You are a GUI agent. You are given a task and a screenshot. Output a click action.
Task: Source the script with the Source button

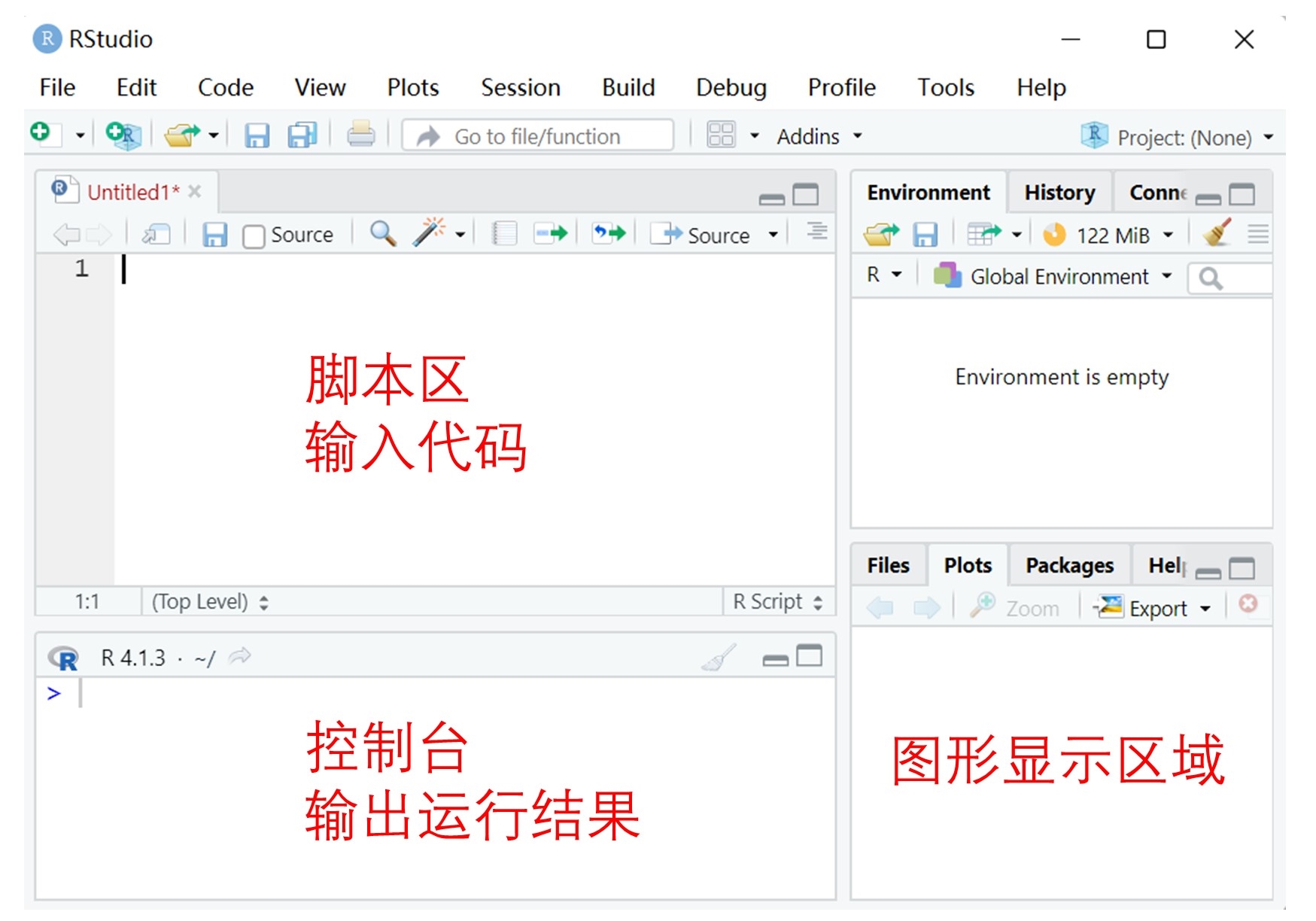701,235
